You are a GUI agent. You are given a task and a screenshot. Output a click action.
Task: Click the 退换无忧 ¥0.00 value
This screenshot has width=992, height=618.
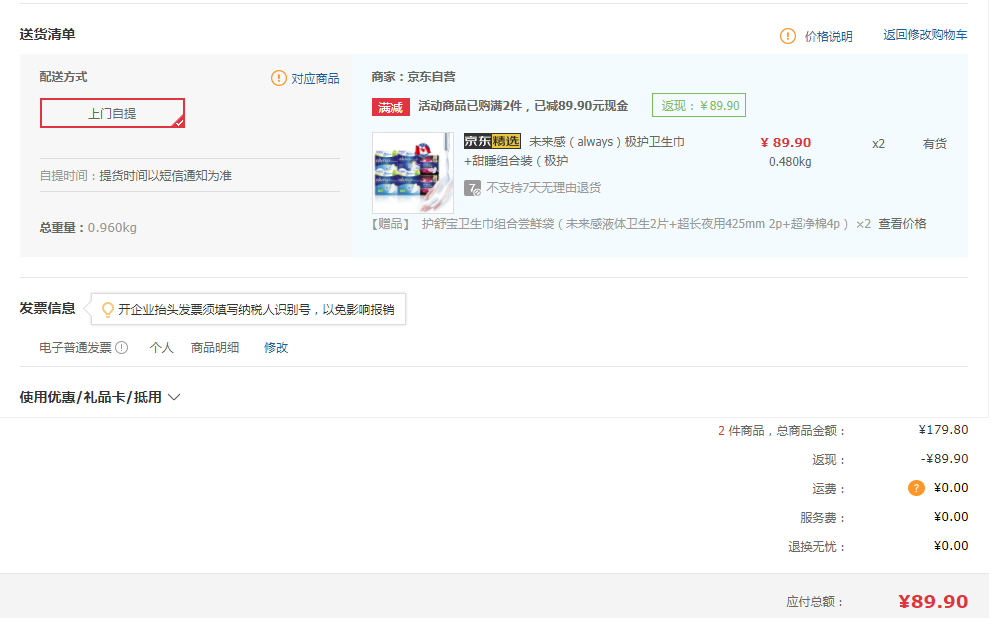pos(951,546)
